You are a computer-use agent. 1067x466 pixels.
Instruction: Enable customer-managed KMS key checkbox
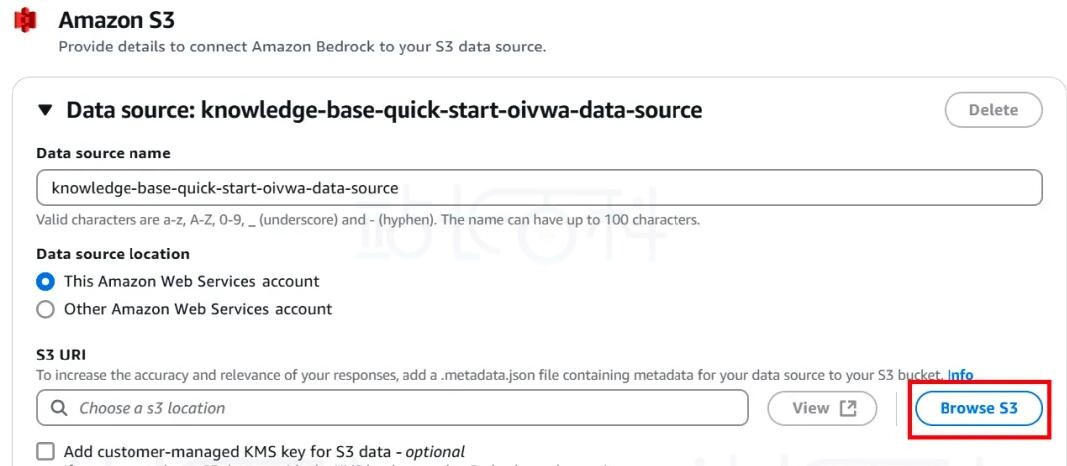tap(46, 452)
